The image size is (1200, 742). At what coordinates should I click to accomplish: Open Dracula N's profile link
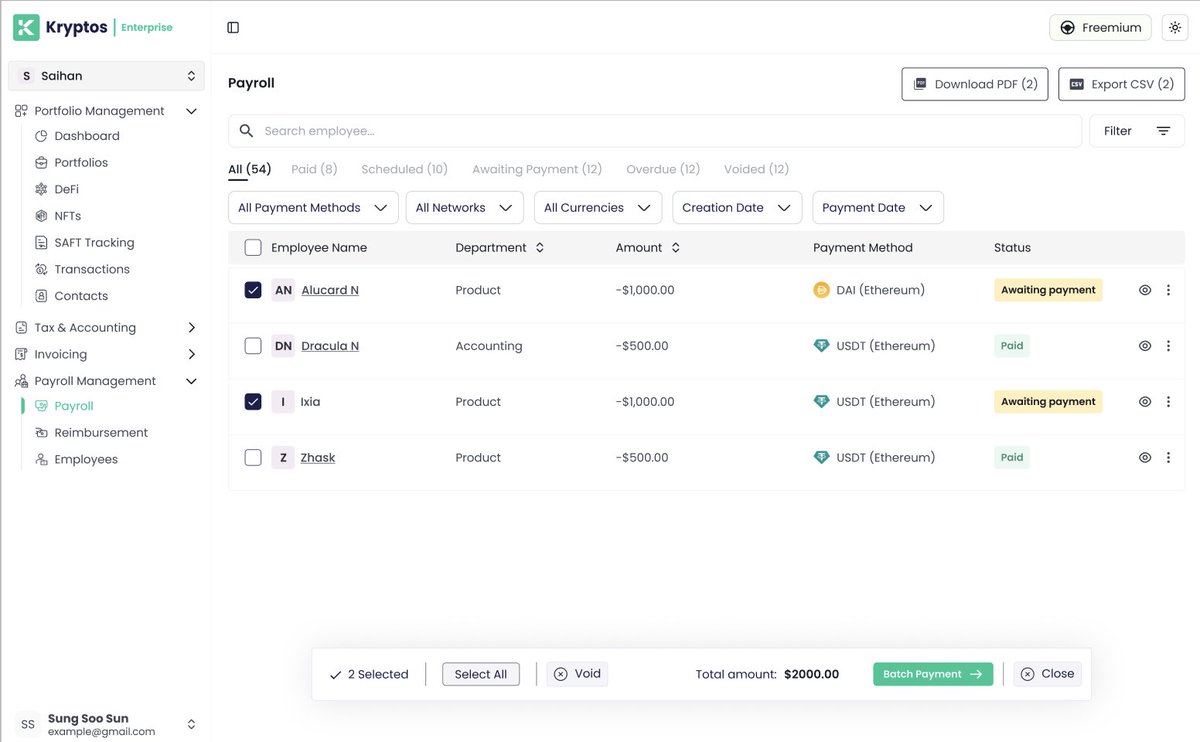(330, 345)
